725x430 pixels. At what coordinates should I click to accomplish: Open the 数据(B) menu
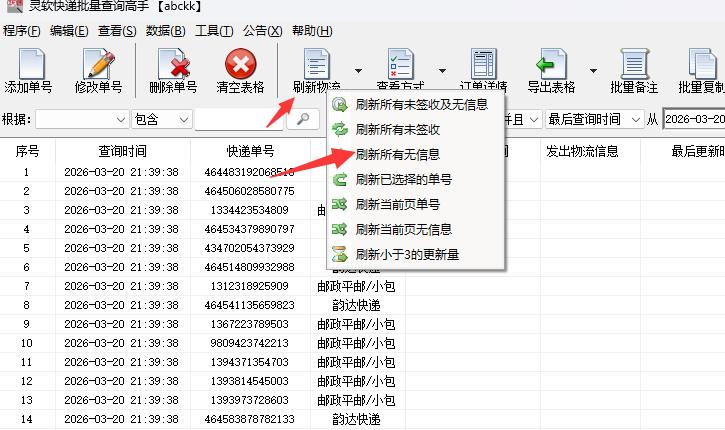(x=165, y=31)
